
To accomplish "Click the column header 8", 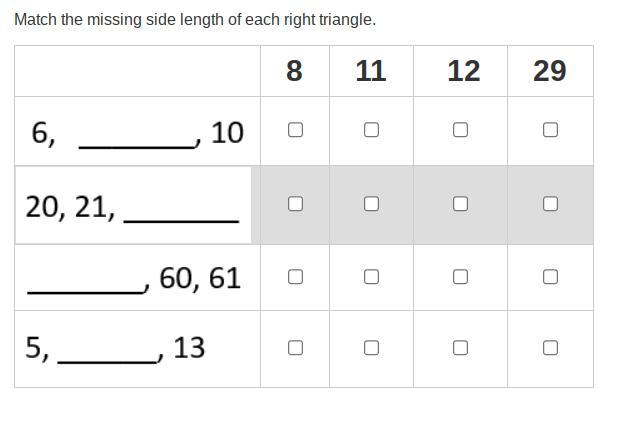I will pos(294,71).
